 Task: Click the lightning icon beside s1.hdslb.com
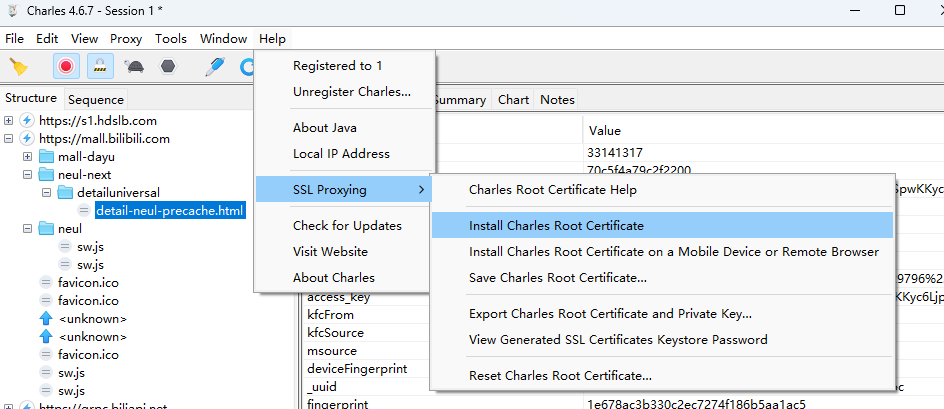click(x=26, y=120)
